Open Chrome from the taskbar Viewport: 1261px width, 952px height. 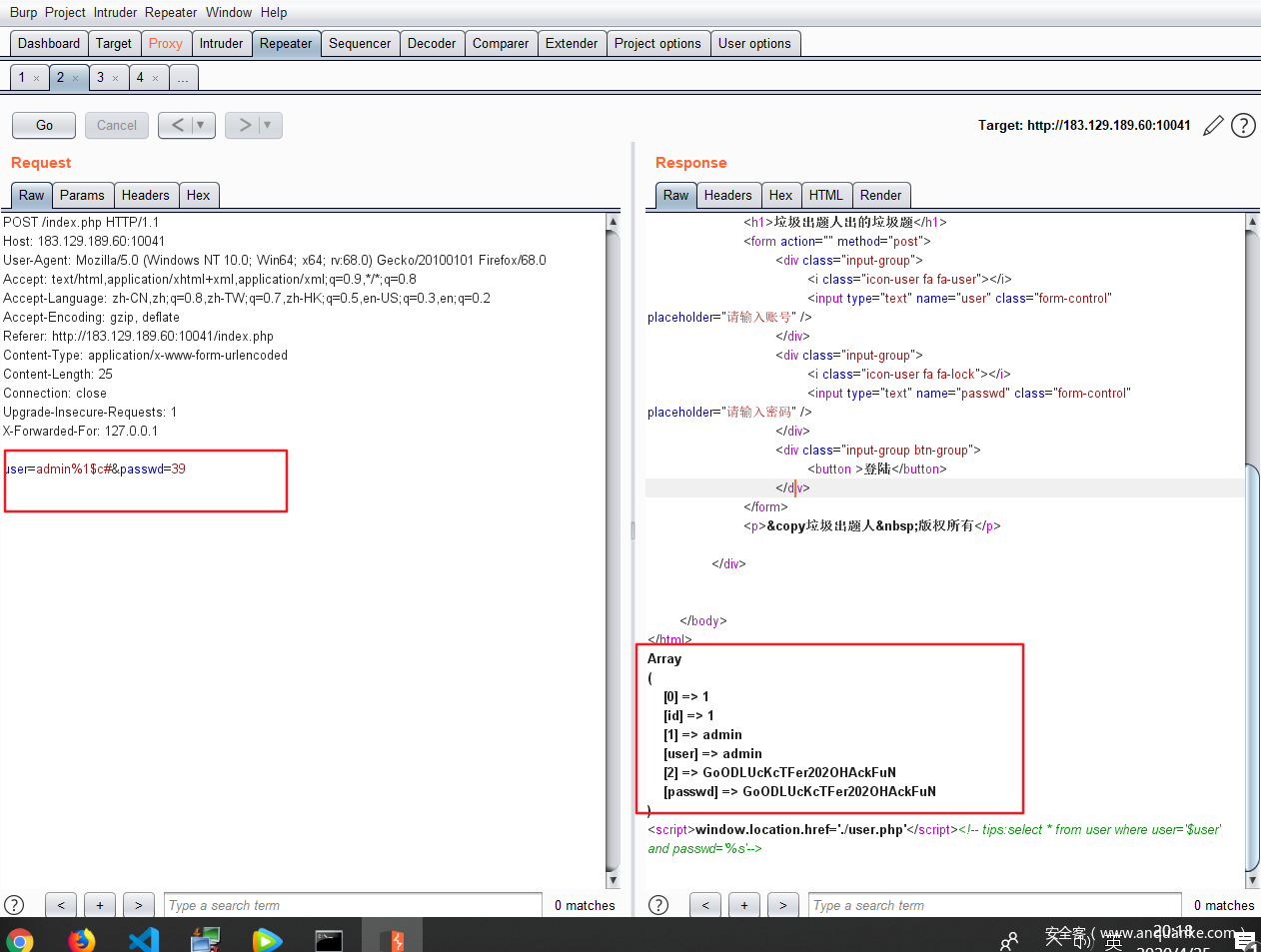(20, 940)
